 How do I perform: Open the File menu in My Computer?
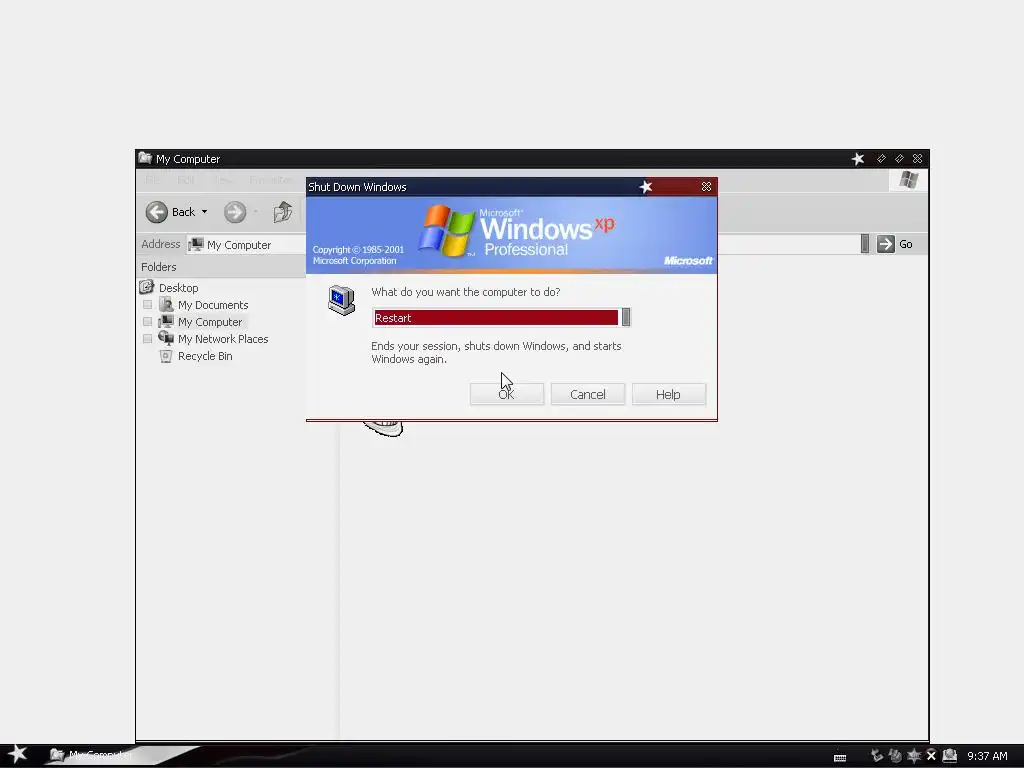click(x=153, y=180)
